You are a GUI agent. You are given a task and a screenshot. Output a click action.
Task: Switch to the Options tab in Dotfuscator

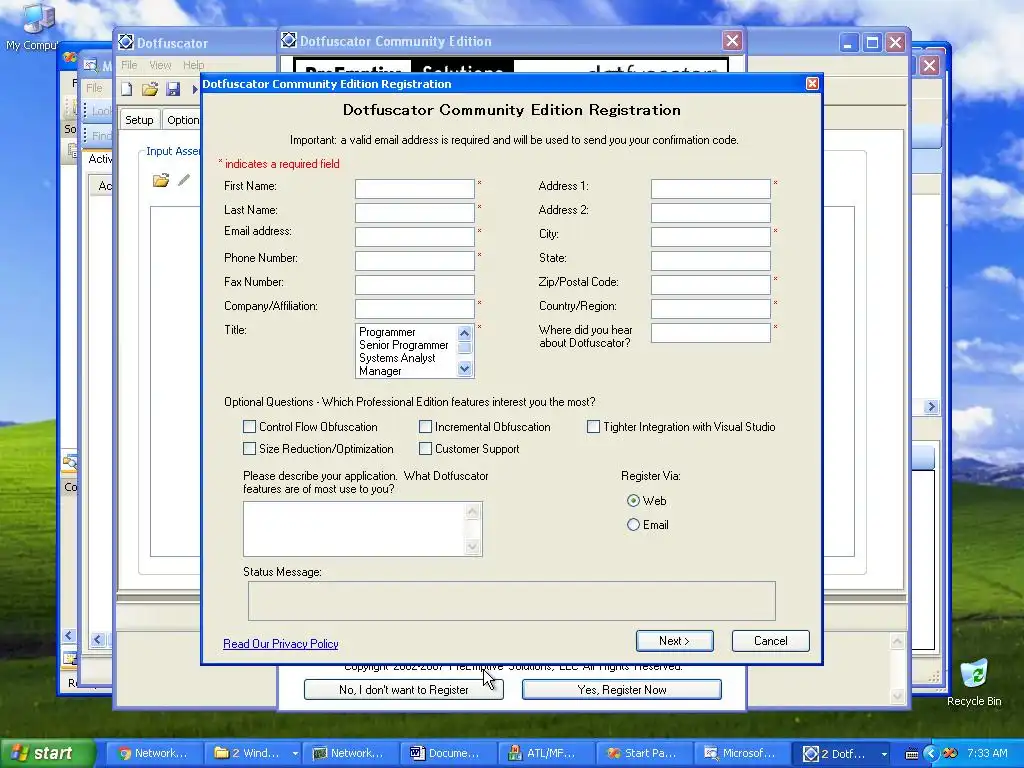(x=182, y=120)
